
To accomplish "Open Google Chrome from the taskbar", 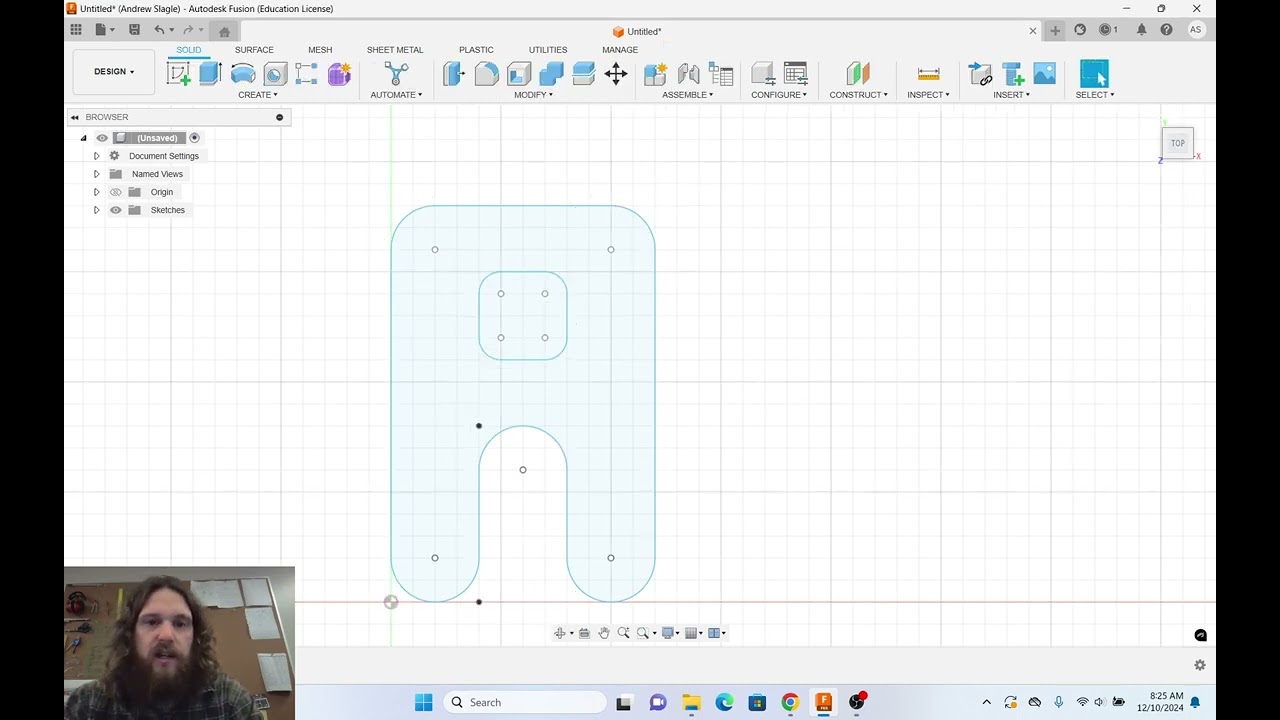I will pos(790,702).
